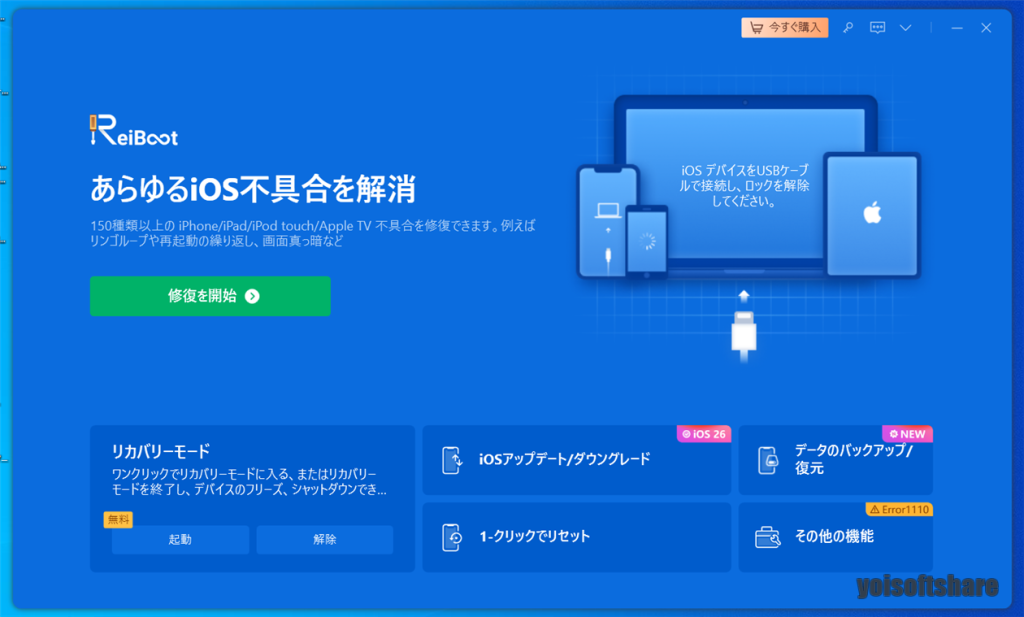Image resolution: width=1024 pixels, height=617 pixels.
Task: Click the iOS 26 badge
Action: pos(704,434)
